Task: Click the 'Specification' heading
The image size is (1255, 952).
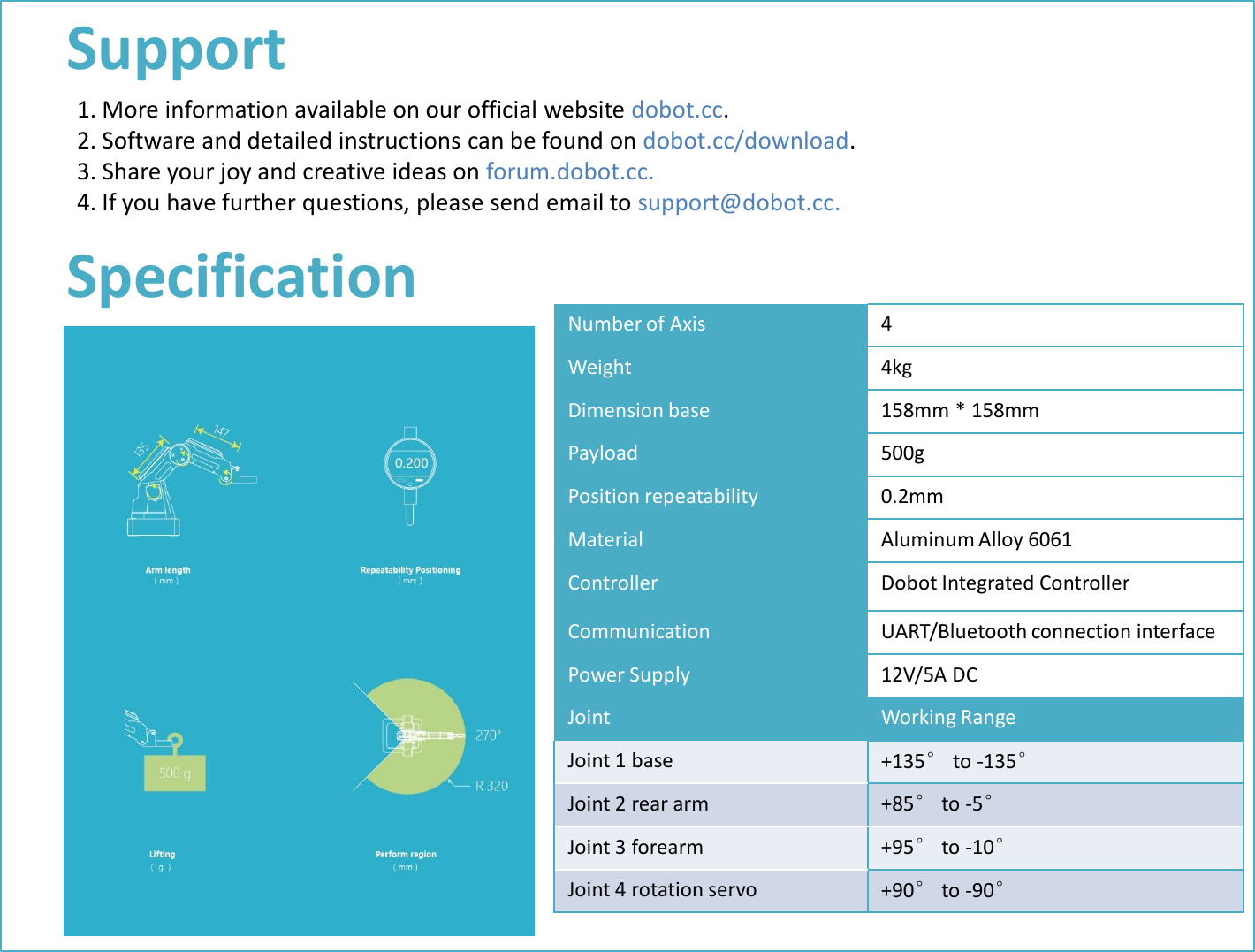Action: coord(241,278)
